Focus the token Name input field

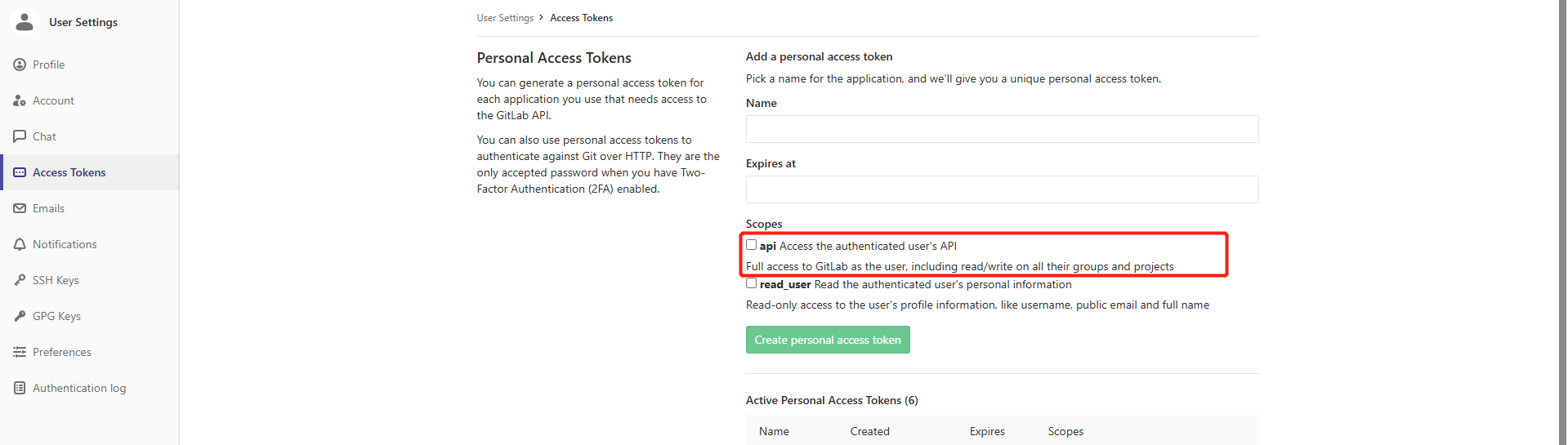click(1002, 129)
